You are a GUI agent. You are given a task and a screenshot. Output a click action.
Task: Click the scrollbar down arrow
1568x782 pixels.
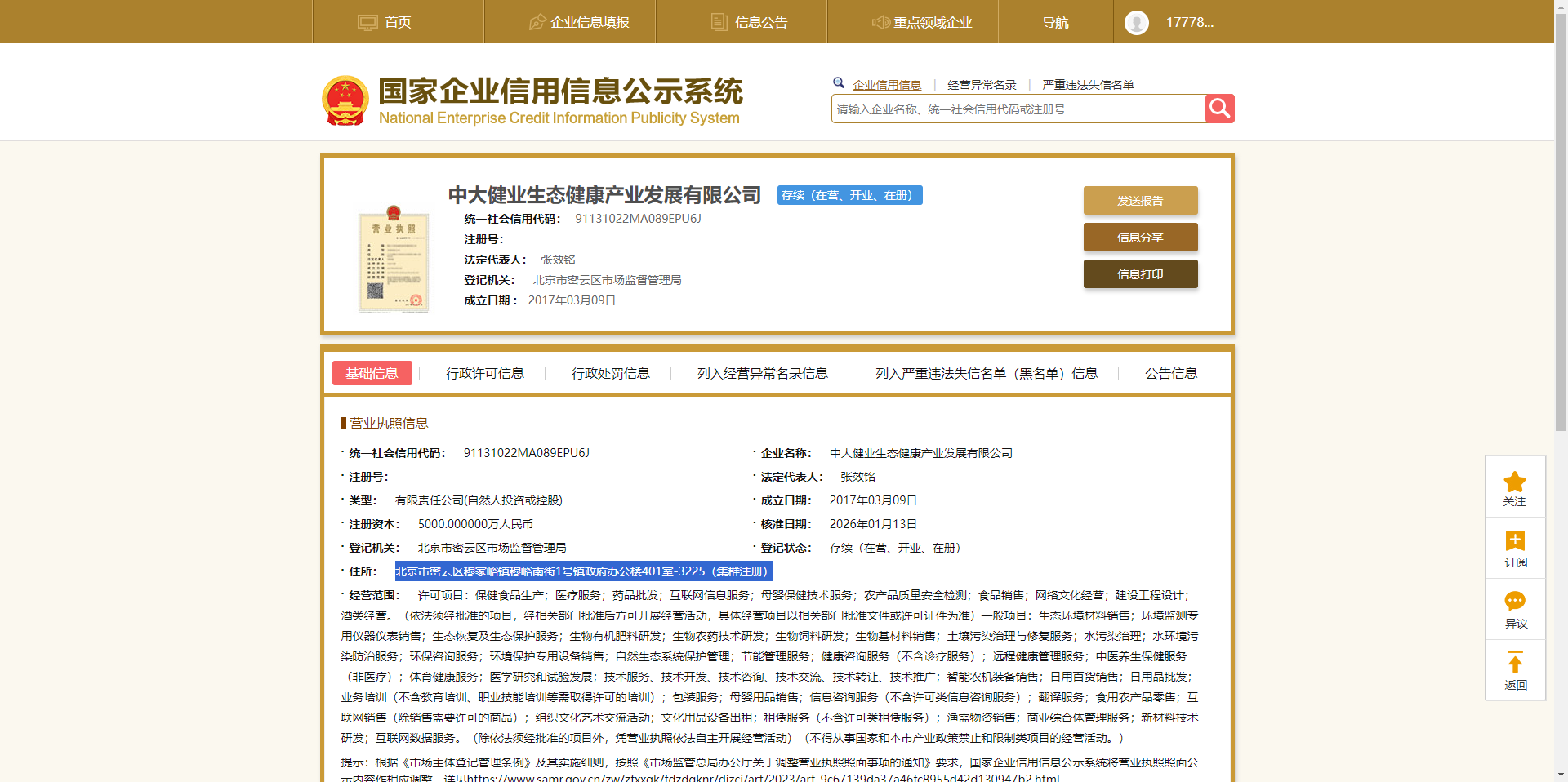(x=1561, y=775)
